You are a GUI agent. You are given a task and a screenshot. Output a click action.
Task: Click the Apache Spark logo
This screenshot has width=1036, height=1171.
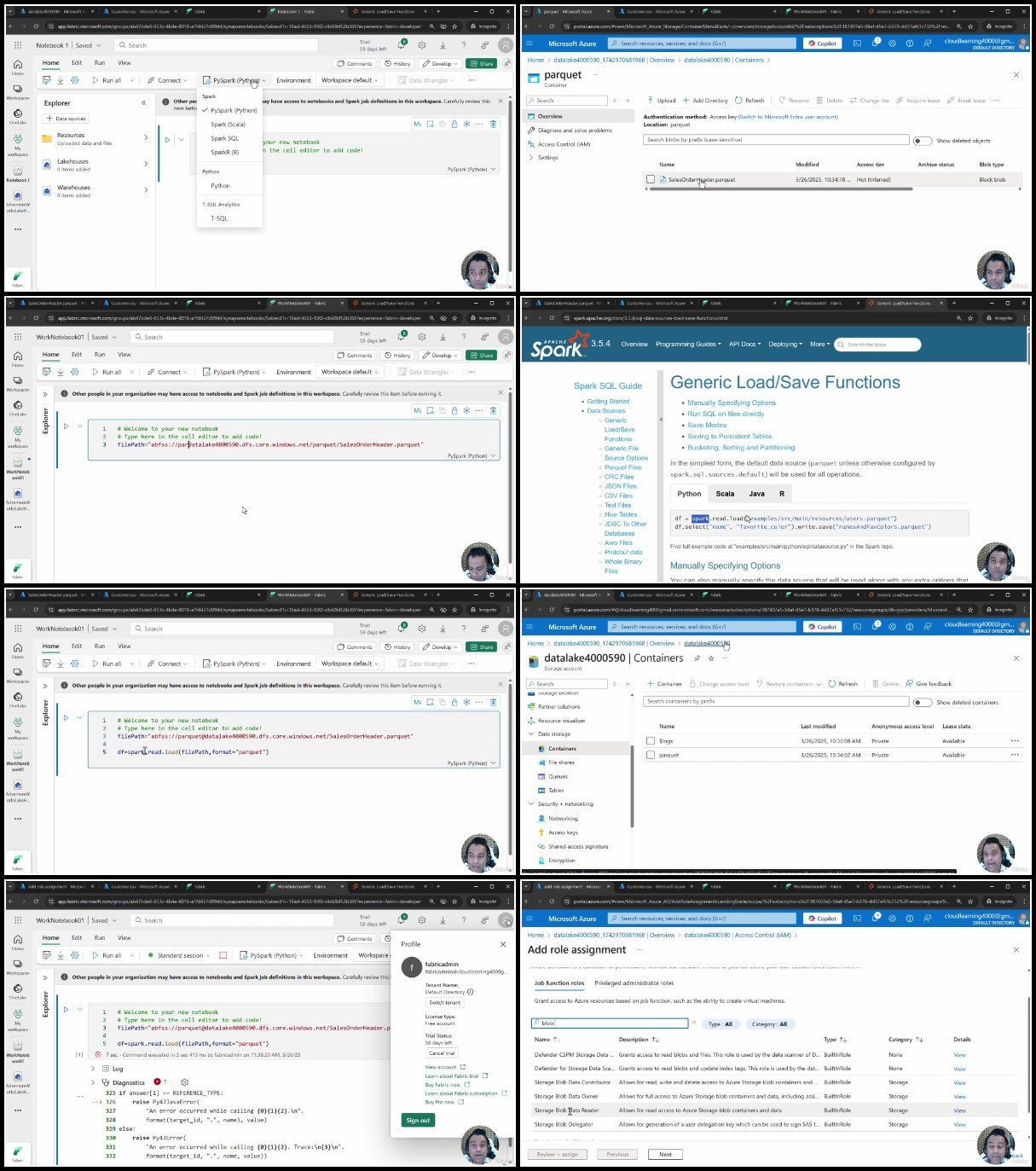tap(559, 346)
